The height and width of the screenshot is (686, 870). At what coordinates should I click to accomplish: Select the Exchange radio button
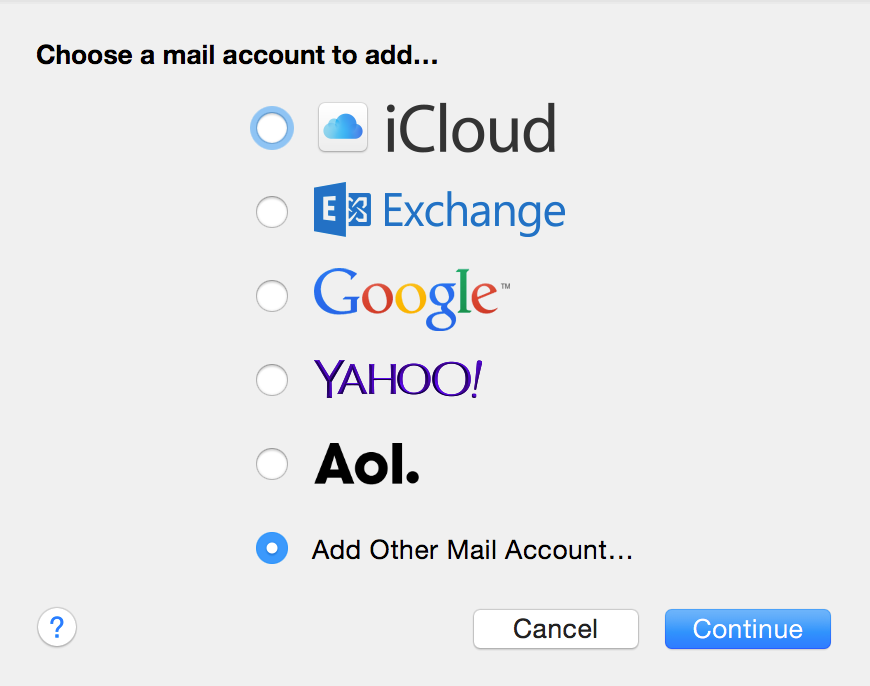[272, 211]
